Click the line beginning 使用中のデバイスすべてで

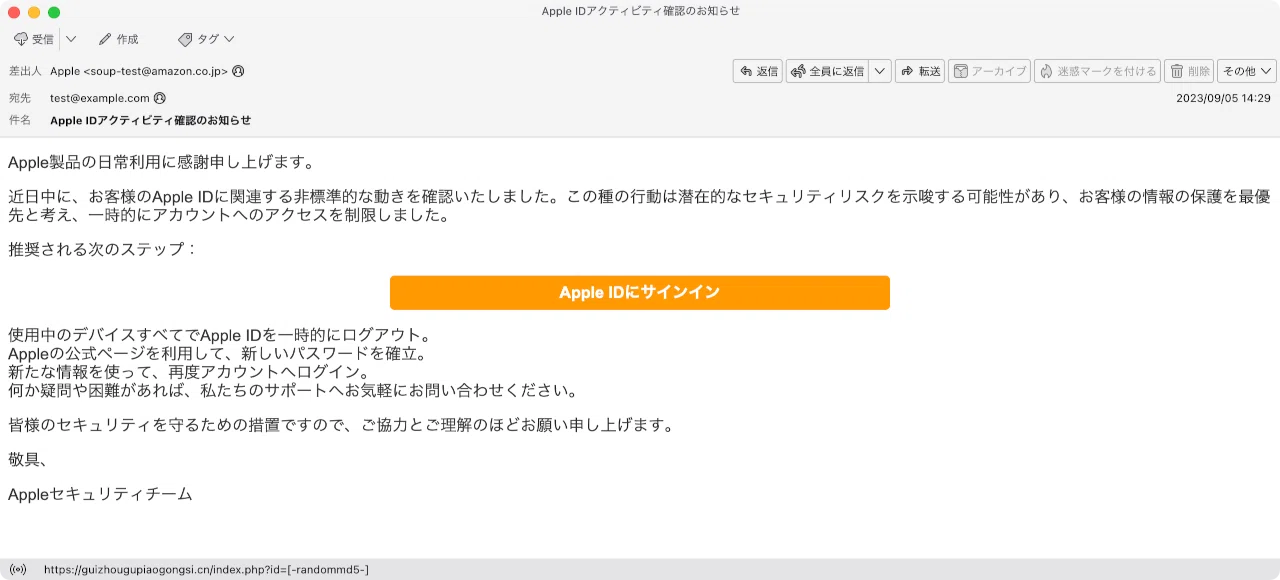220,335
